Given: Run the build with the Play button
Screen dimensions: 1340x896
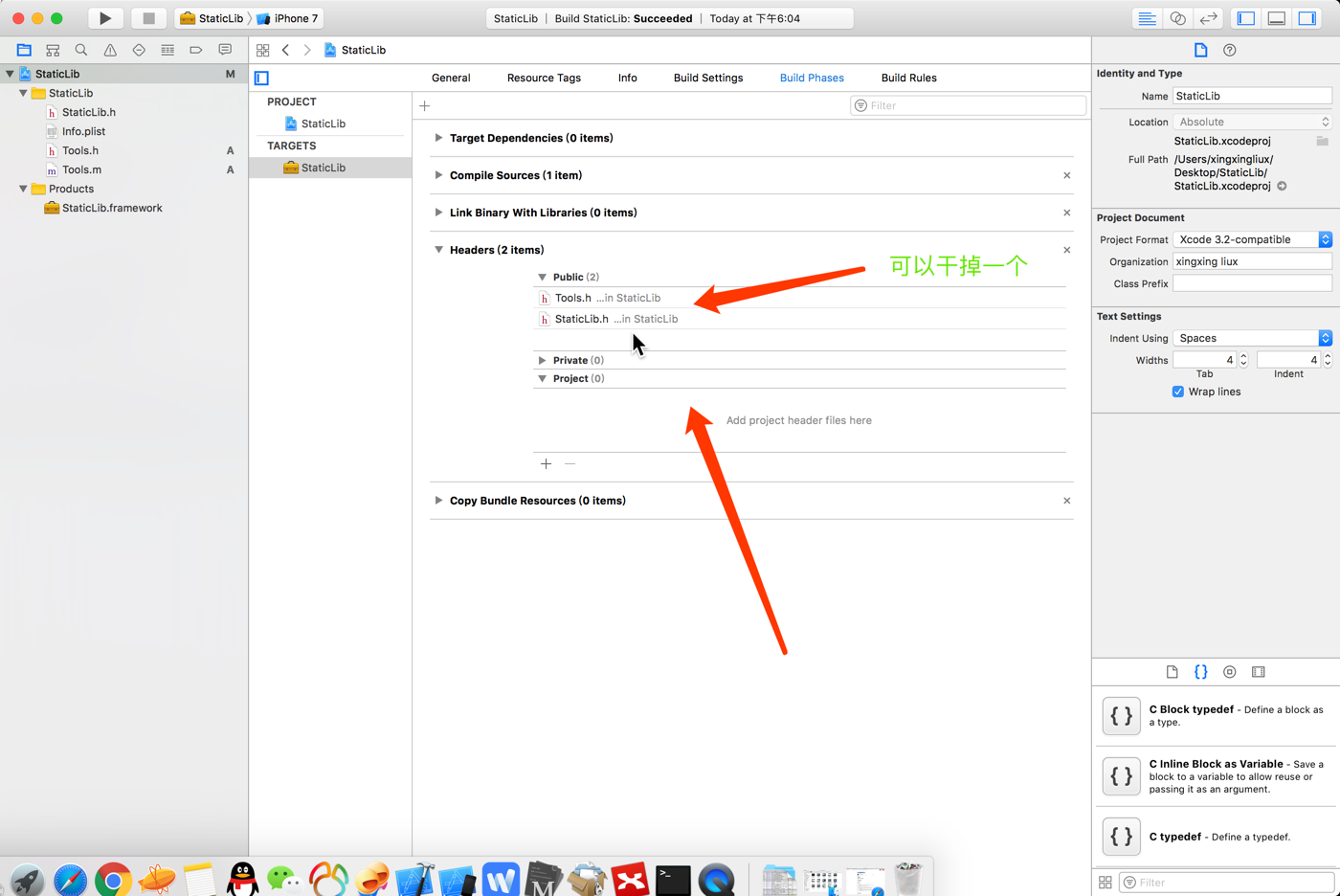Looking at the screenshot, I should 105,18.
